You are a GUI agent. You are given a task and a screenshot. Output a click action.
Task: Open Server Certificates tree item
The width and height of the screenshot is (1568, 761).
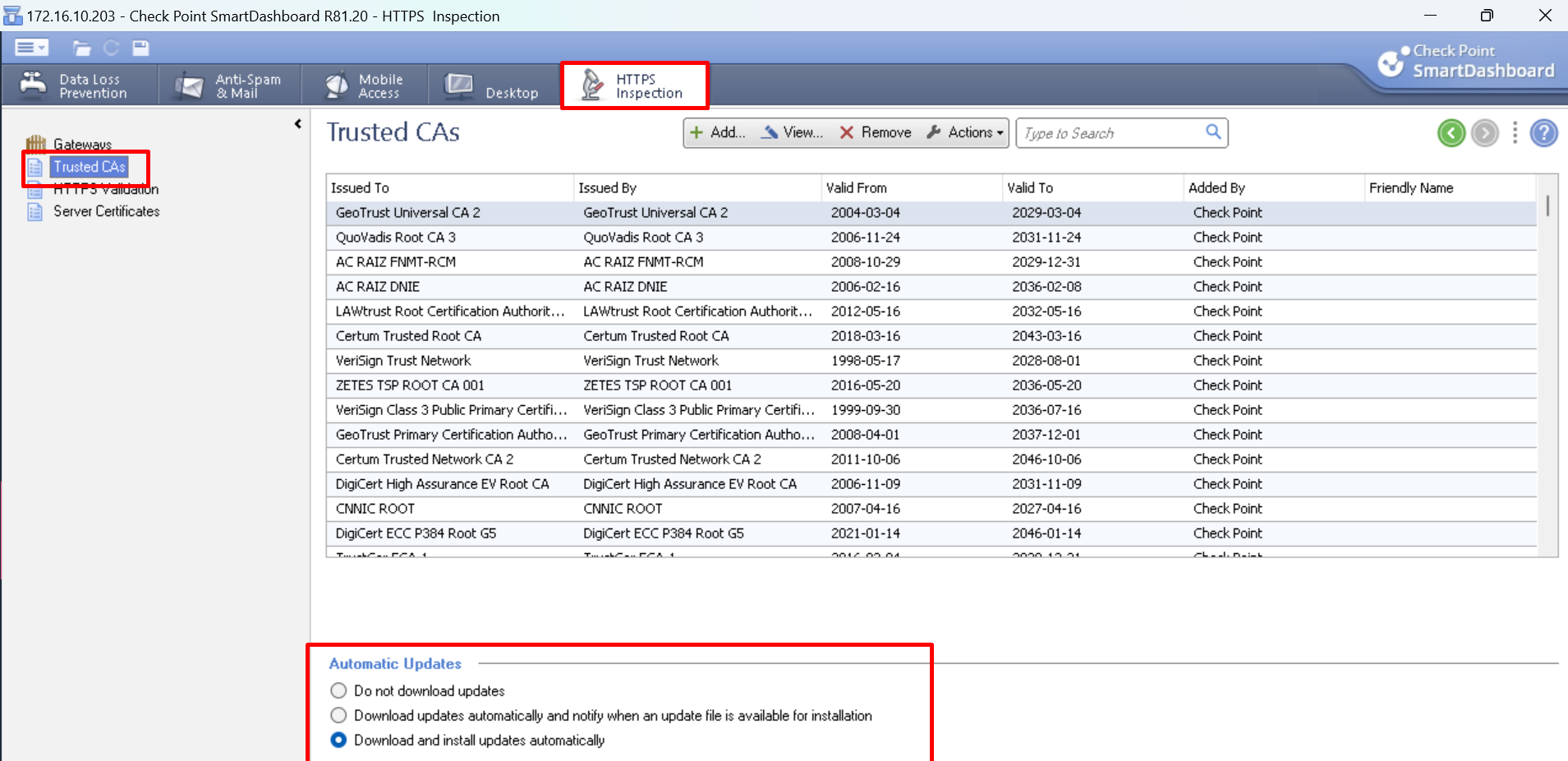(107, 211)
